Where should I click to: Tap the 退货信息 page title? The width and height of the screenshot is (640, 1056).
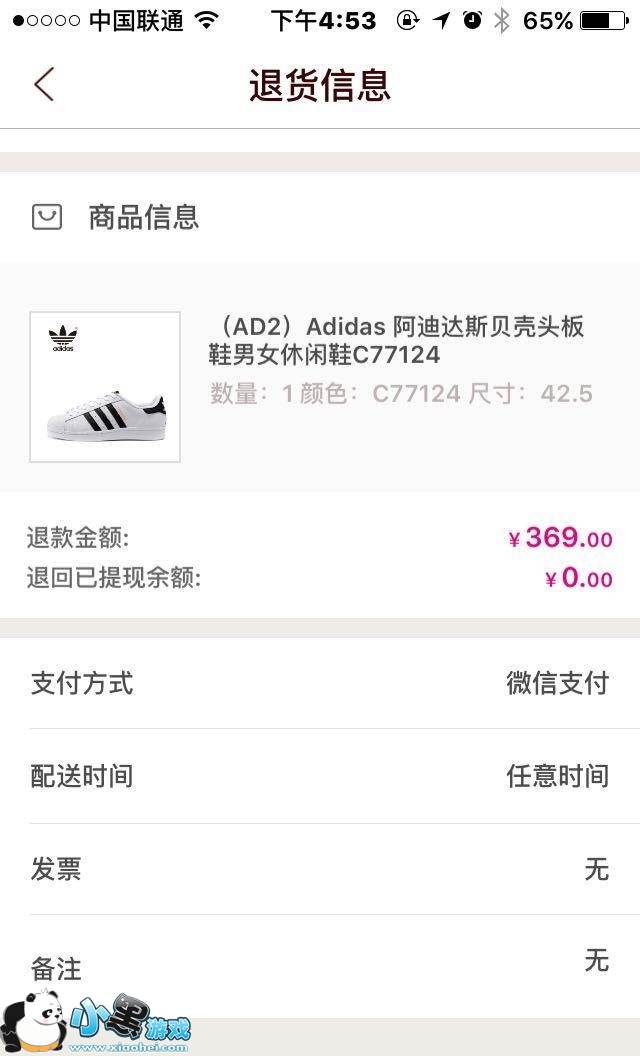point(320,86)
